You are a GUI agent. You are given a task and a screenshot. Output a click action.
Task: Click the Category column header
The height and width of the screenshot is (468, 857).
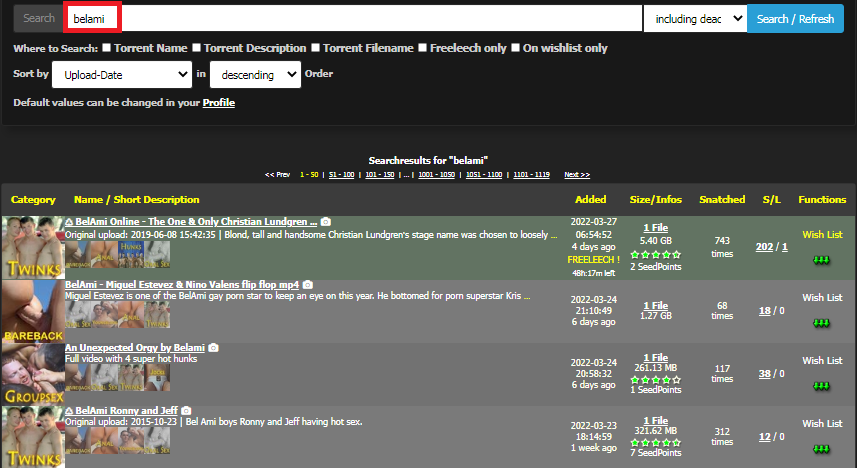[x=33, y=200]
